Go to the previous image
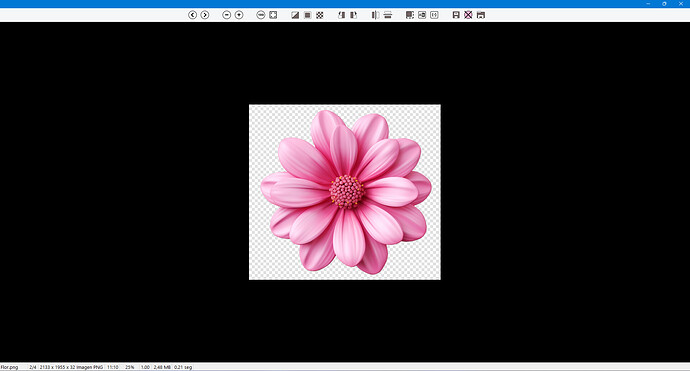Screen dimensions: 690x371 [192, 15]
